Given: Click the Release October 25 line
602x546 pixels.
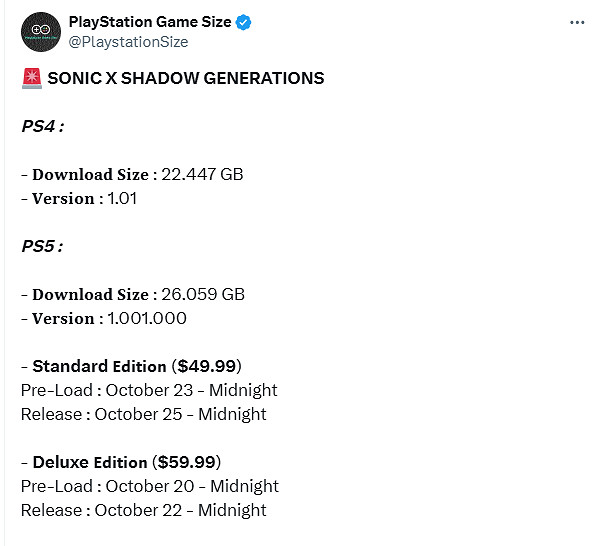Looking at the screenshot, I should pos(144,414).
